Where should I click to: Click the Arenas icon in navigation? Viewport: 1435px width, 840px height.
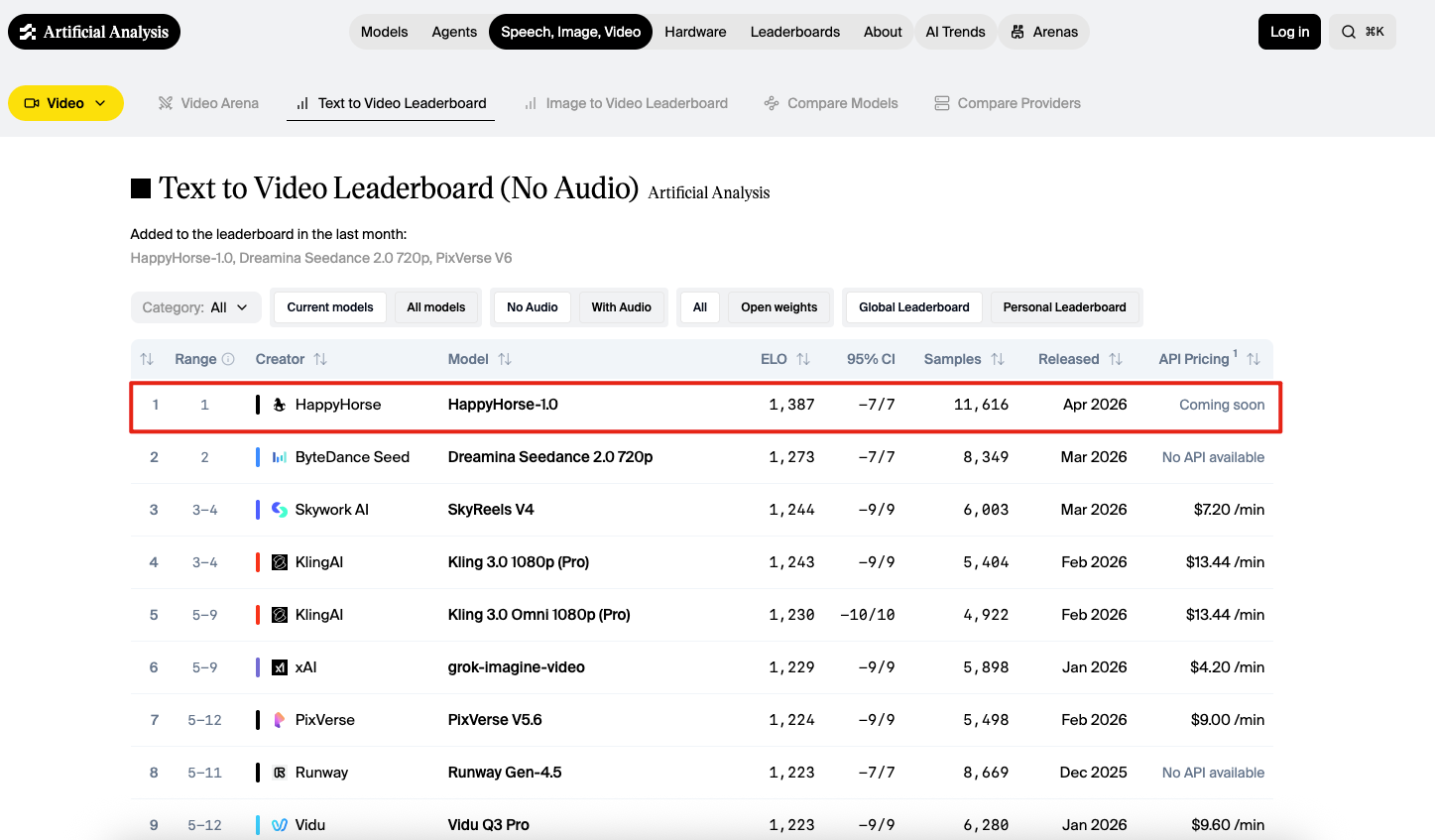pos(1016,31)
